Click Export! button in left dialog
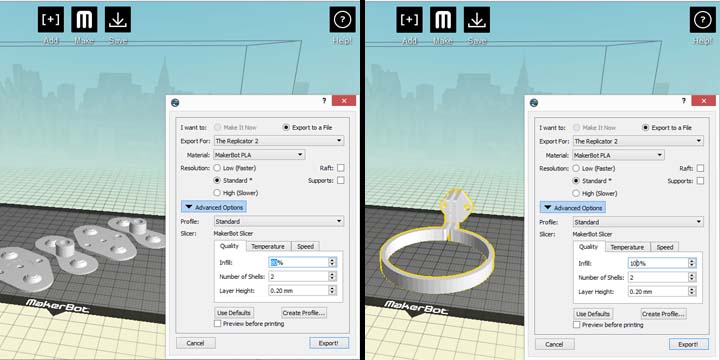 [x=329, y=343]
